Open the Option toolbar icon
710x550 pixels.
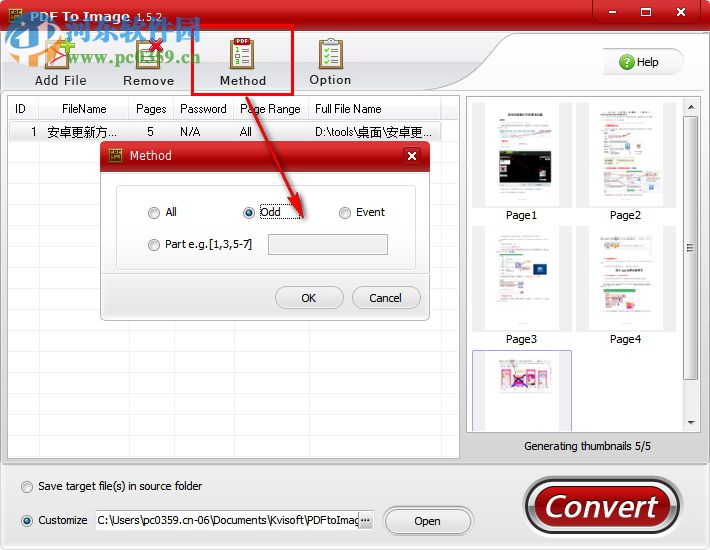[330, 62]
